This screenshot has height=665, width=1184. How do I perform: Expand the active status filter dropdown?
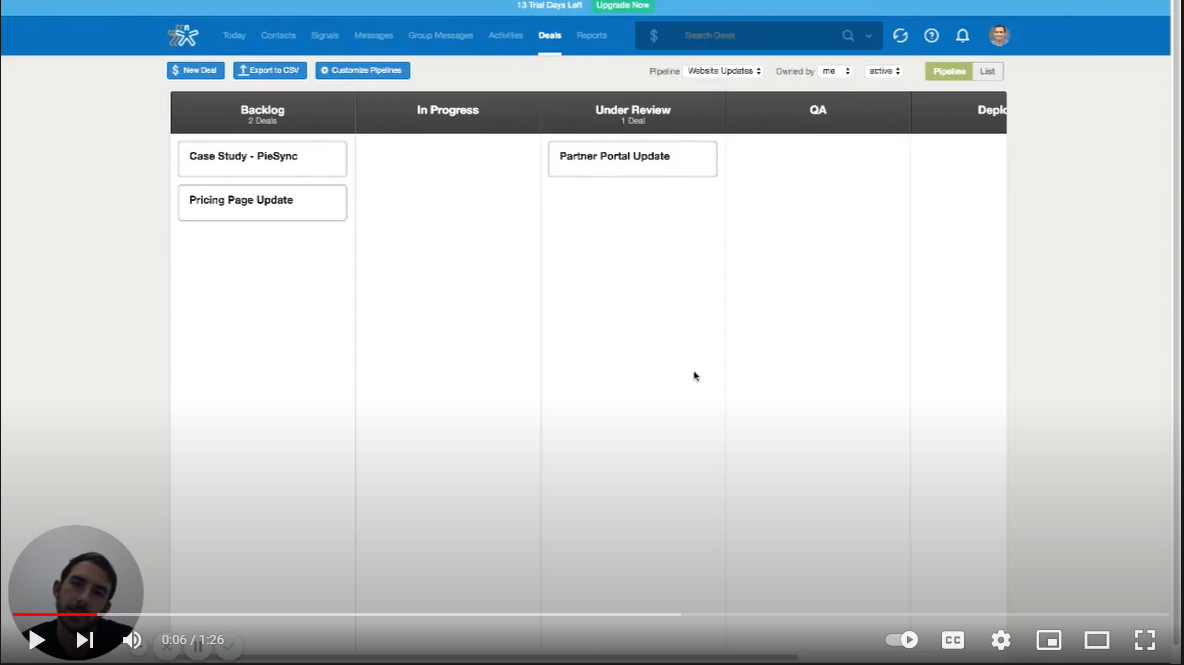[884, 71]
